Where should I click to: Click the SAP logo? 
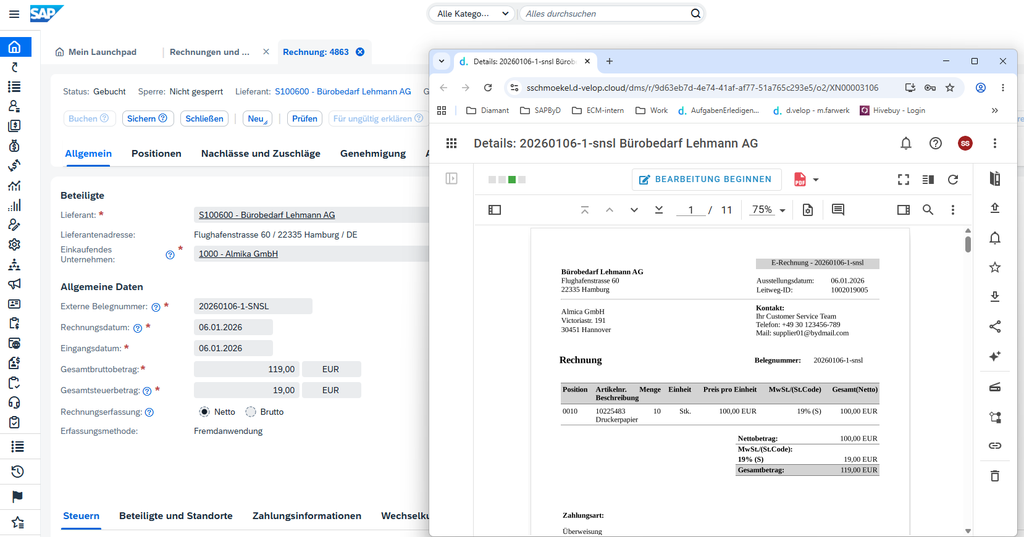click(46, 13)
